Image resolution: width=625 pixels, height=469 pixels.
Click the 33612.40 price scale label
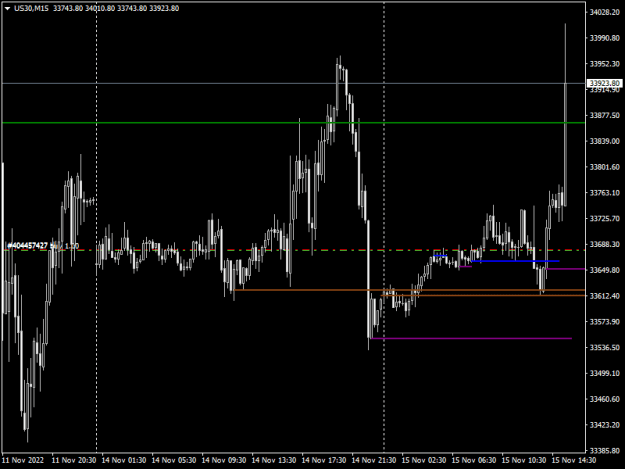pos(605,296)
